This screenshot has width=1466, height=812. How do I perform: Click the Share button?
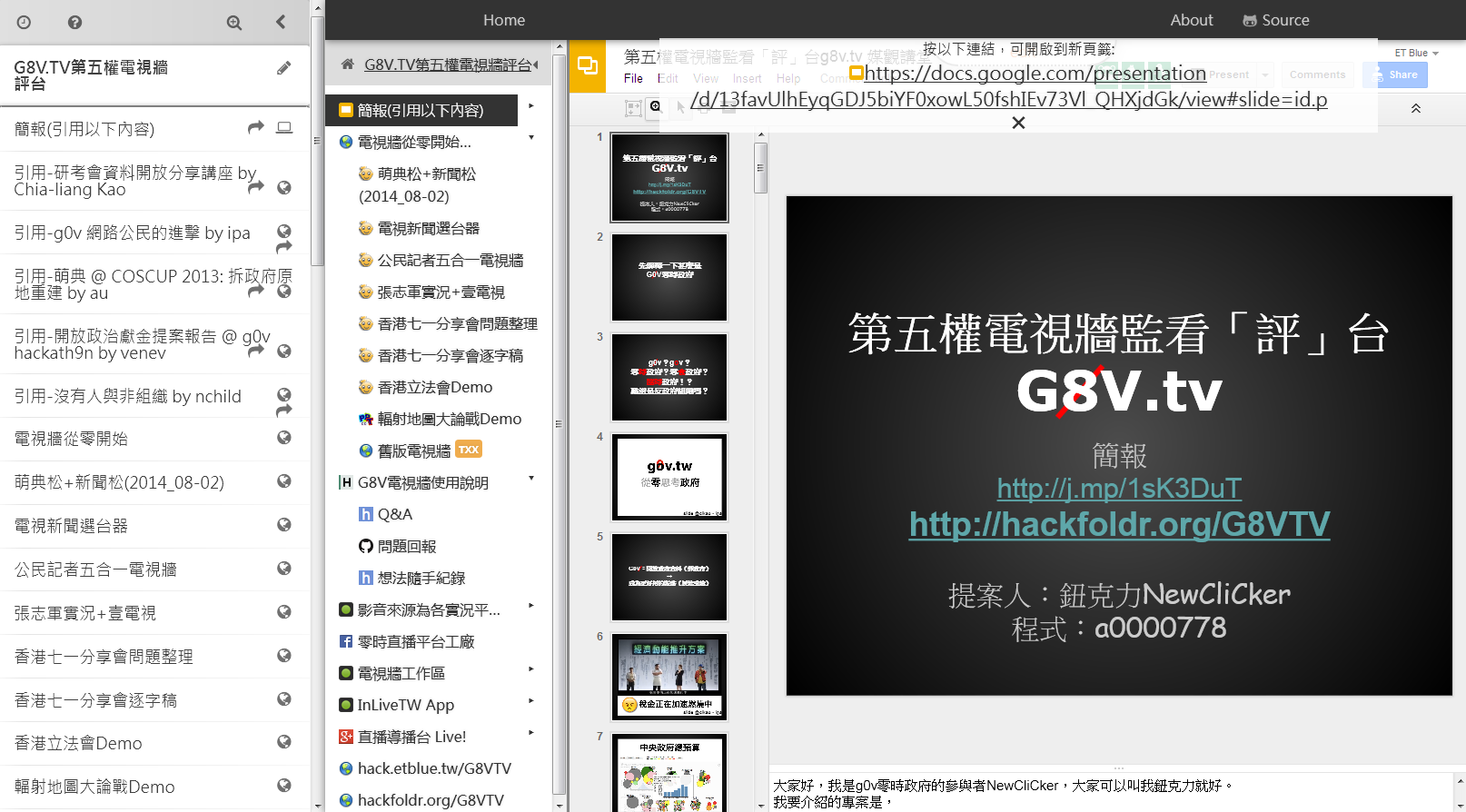tap(1395, 75)
